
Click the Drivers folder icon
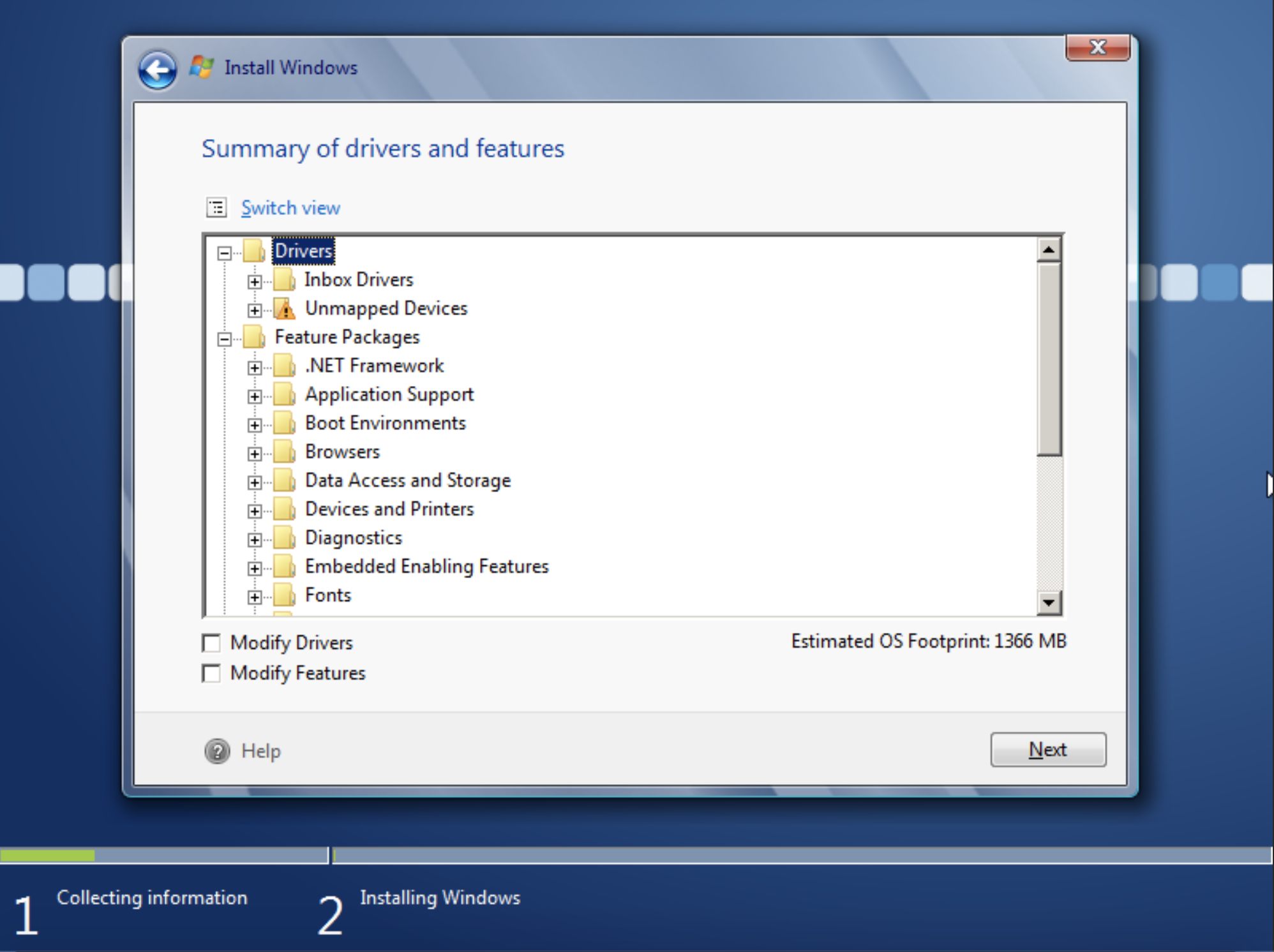pos(254,251)
